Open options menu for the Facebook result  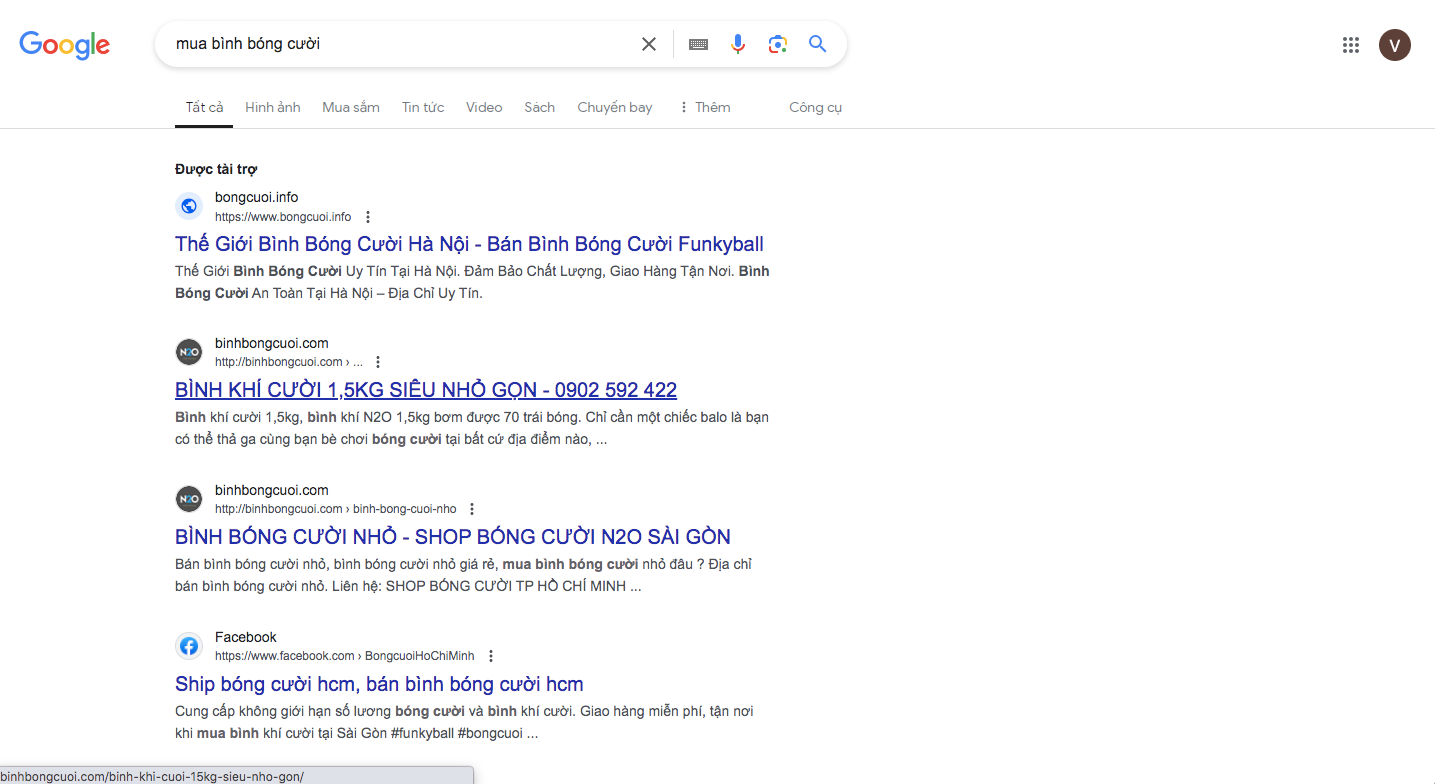click(x=491, y=655)
